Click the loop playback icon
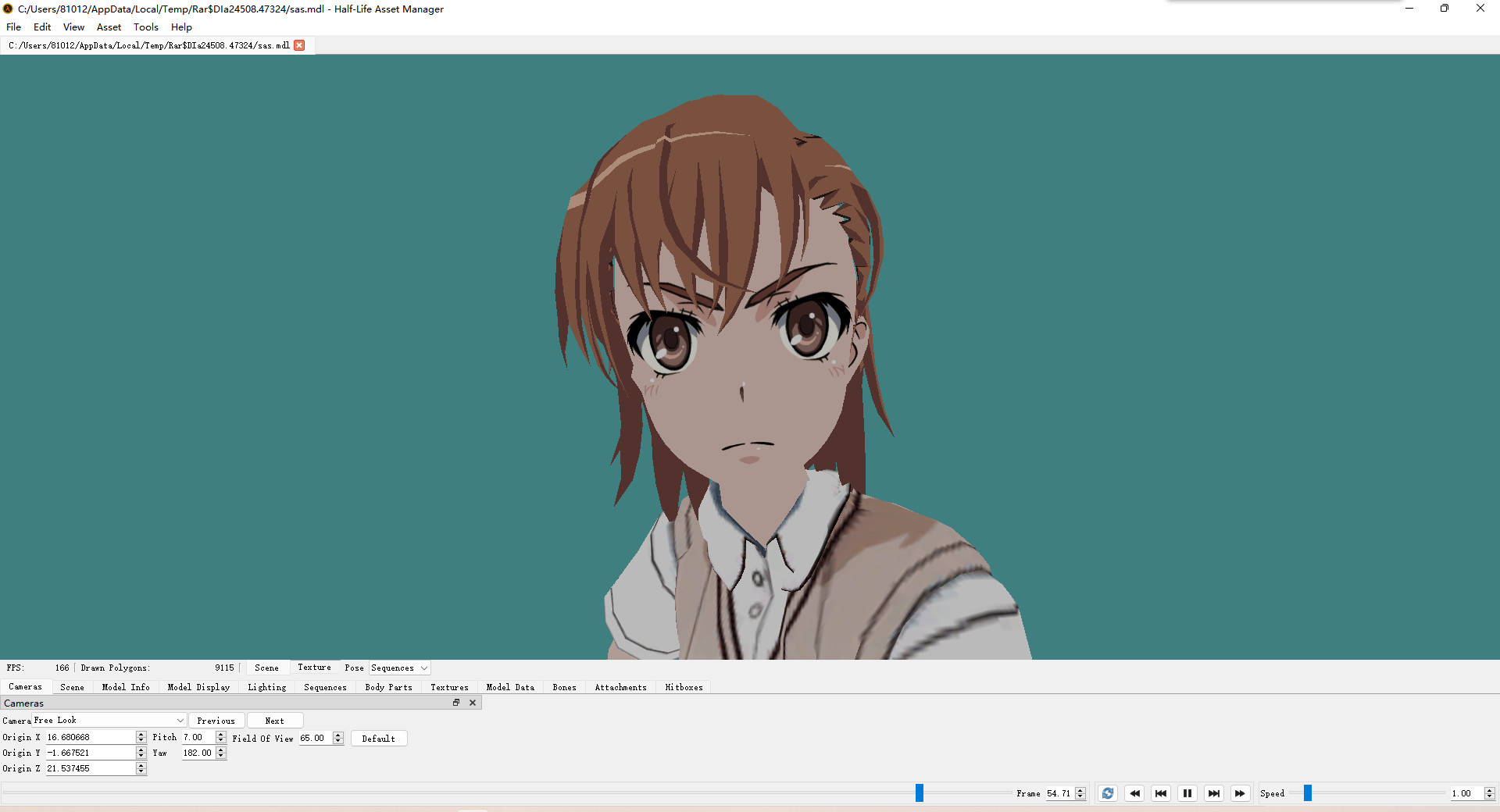Image resolution: width=1500 pixels, height=812 pixels. [x=1107, y=793]
